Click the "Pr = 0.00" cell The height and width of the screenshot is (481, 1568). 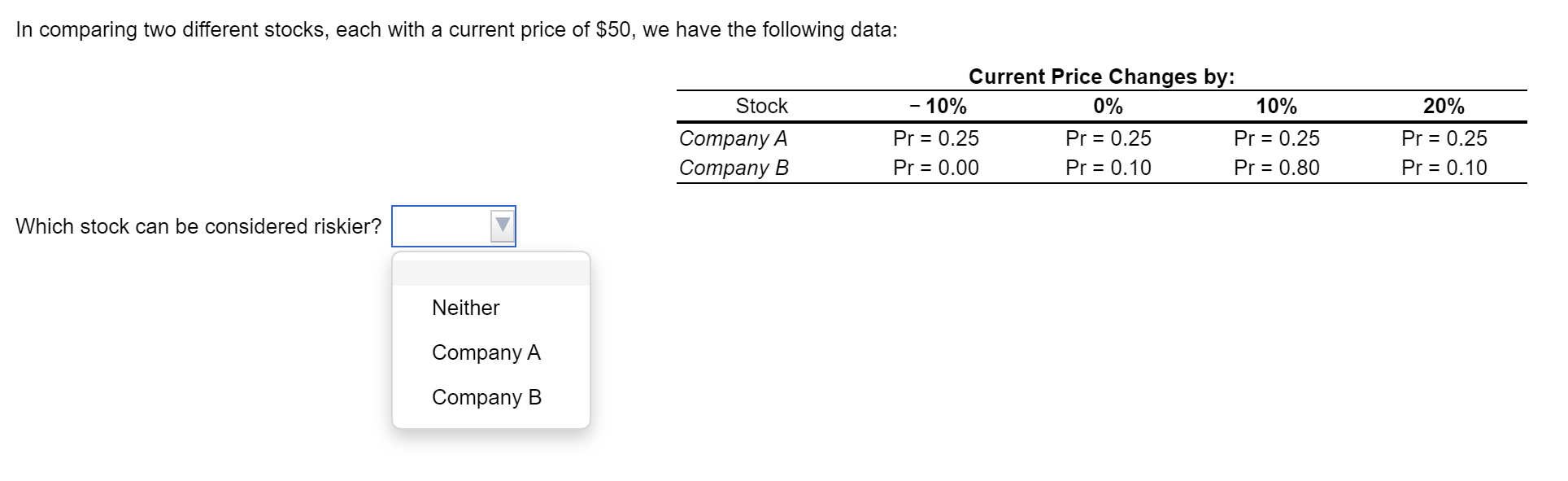[x=936, y=168]
